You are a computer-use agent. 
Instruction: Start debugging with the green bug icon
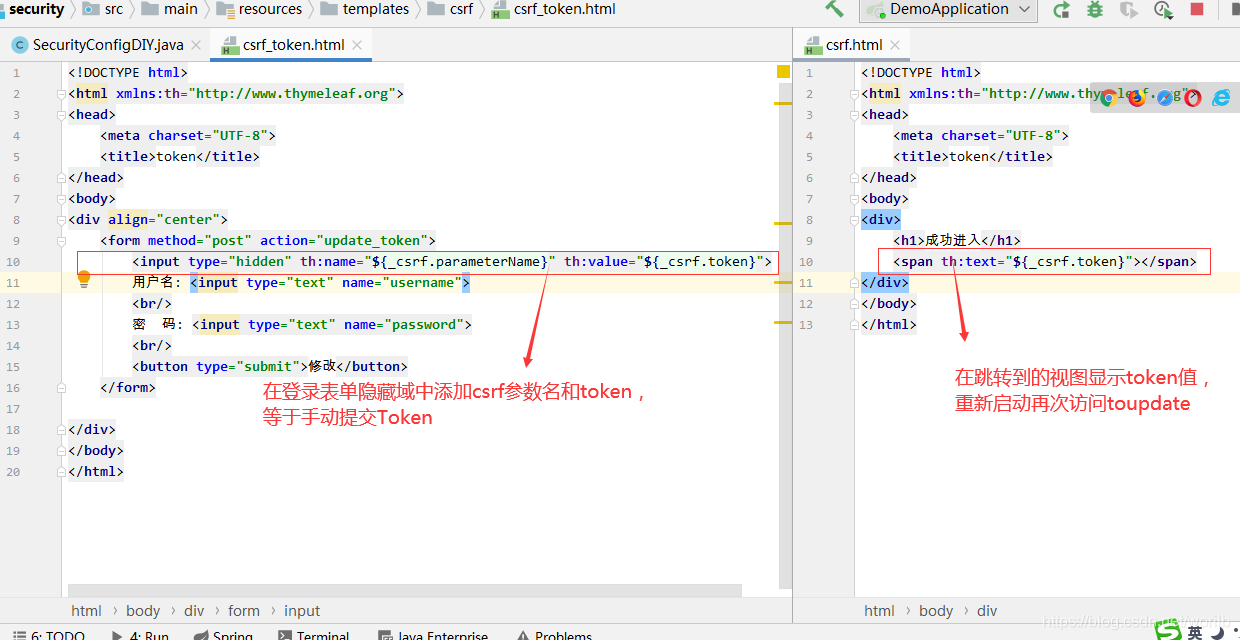(1095, 10)
